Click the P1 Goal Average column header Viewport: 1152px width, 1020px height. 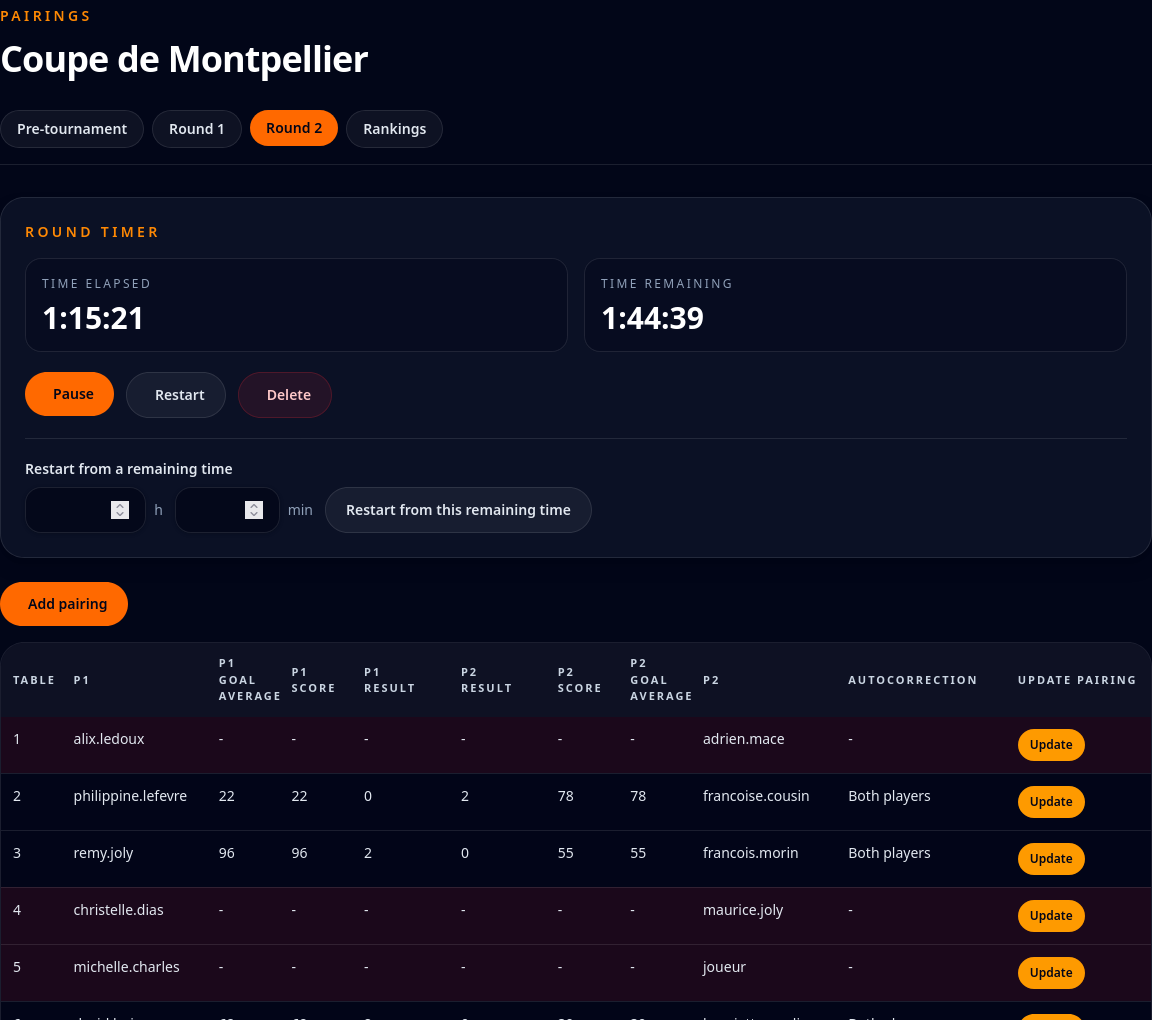pos(250,680)
